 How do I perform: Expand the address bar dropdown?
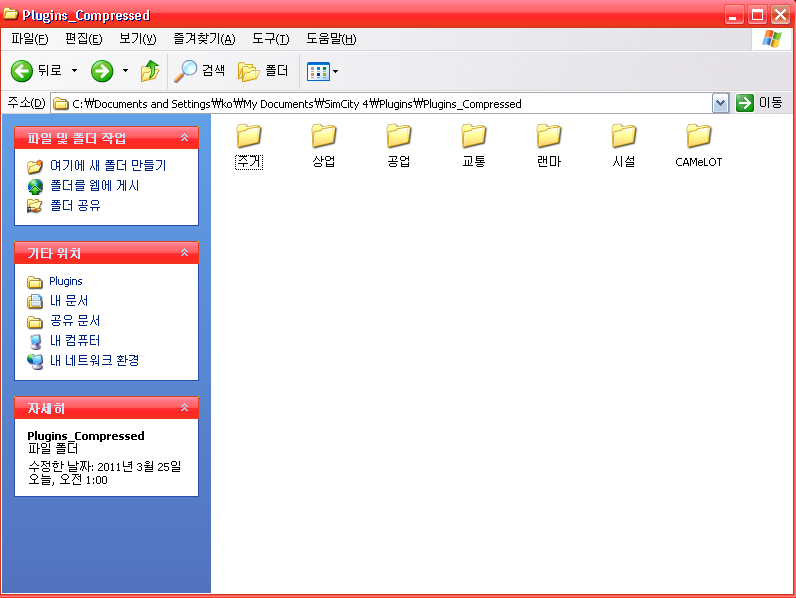point(720,104)
